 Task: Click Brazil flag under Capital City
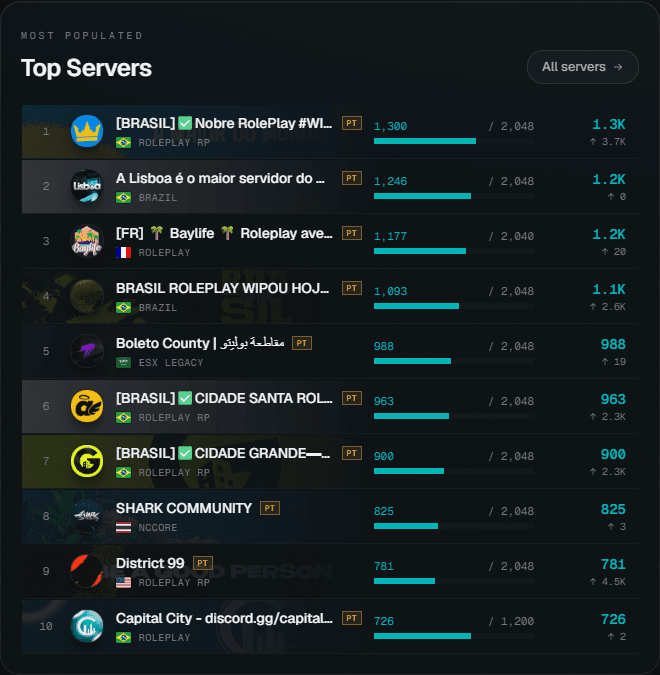pyautogui.click(x=124, y=638)
